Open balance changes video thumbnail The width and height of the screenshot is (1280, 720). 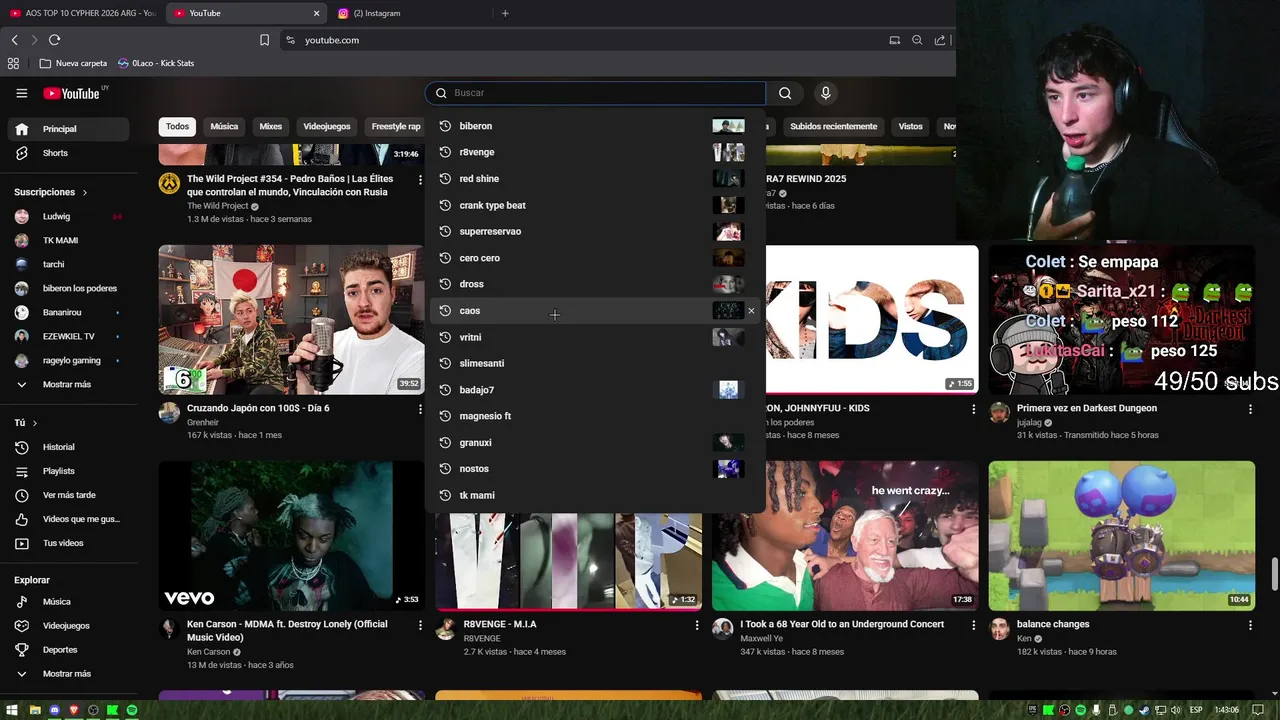pos(1121,536)
